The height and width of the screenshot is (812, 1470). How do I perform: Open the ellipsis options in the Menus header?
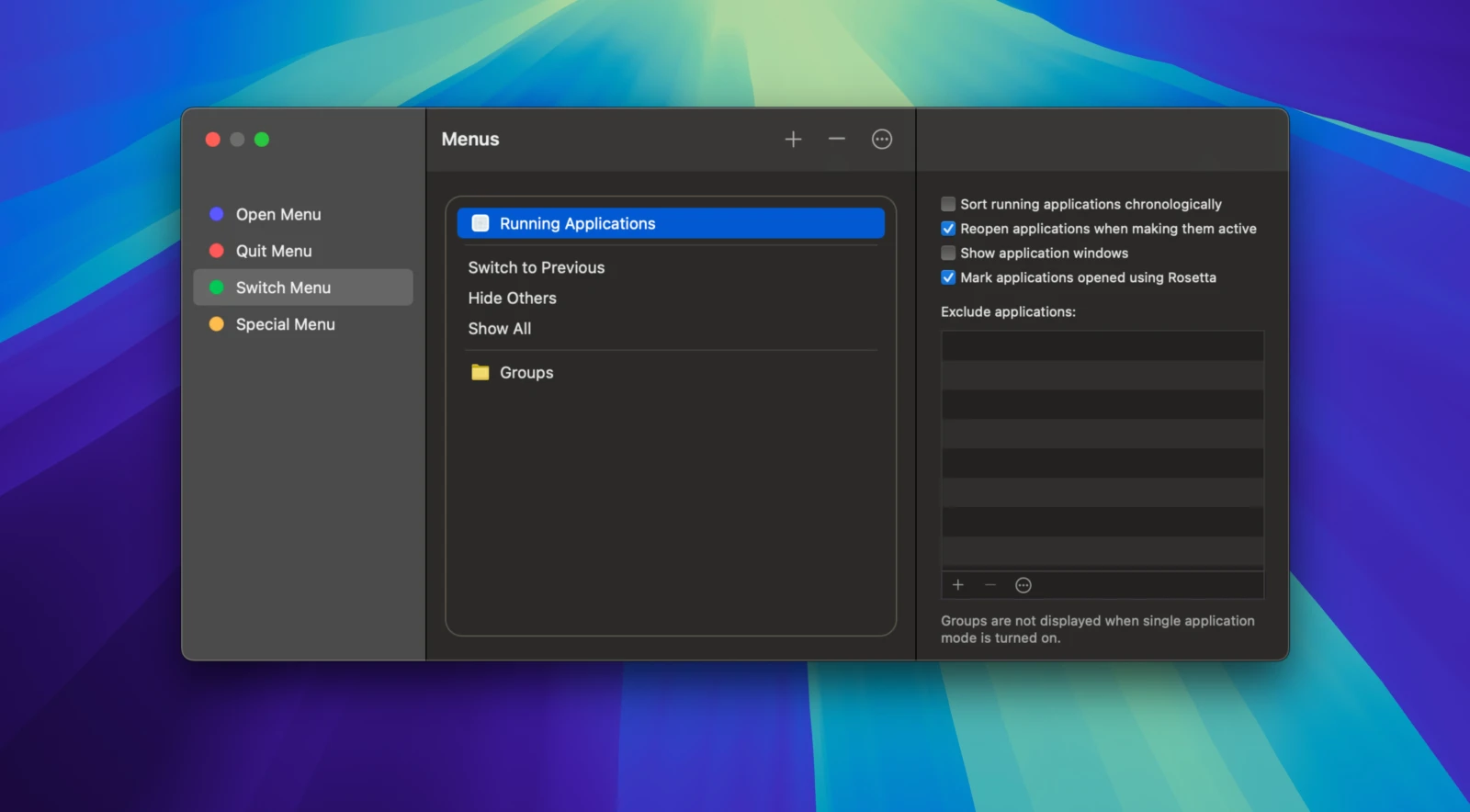(881, 140)
